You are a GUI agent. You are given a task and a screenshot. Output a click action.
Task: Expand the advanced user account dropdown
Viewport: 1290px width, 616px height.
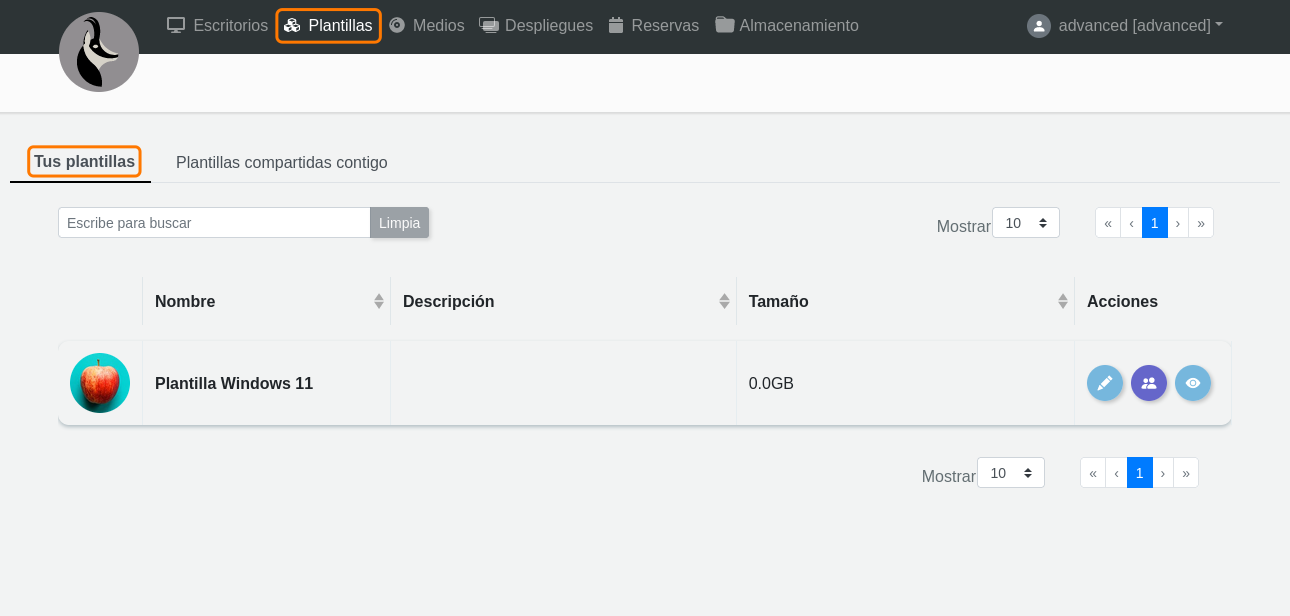click(1125, 26)
